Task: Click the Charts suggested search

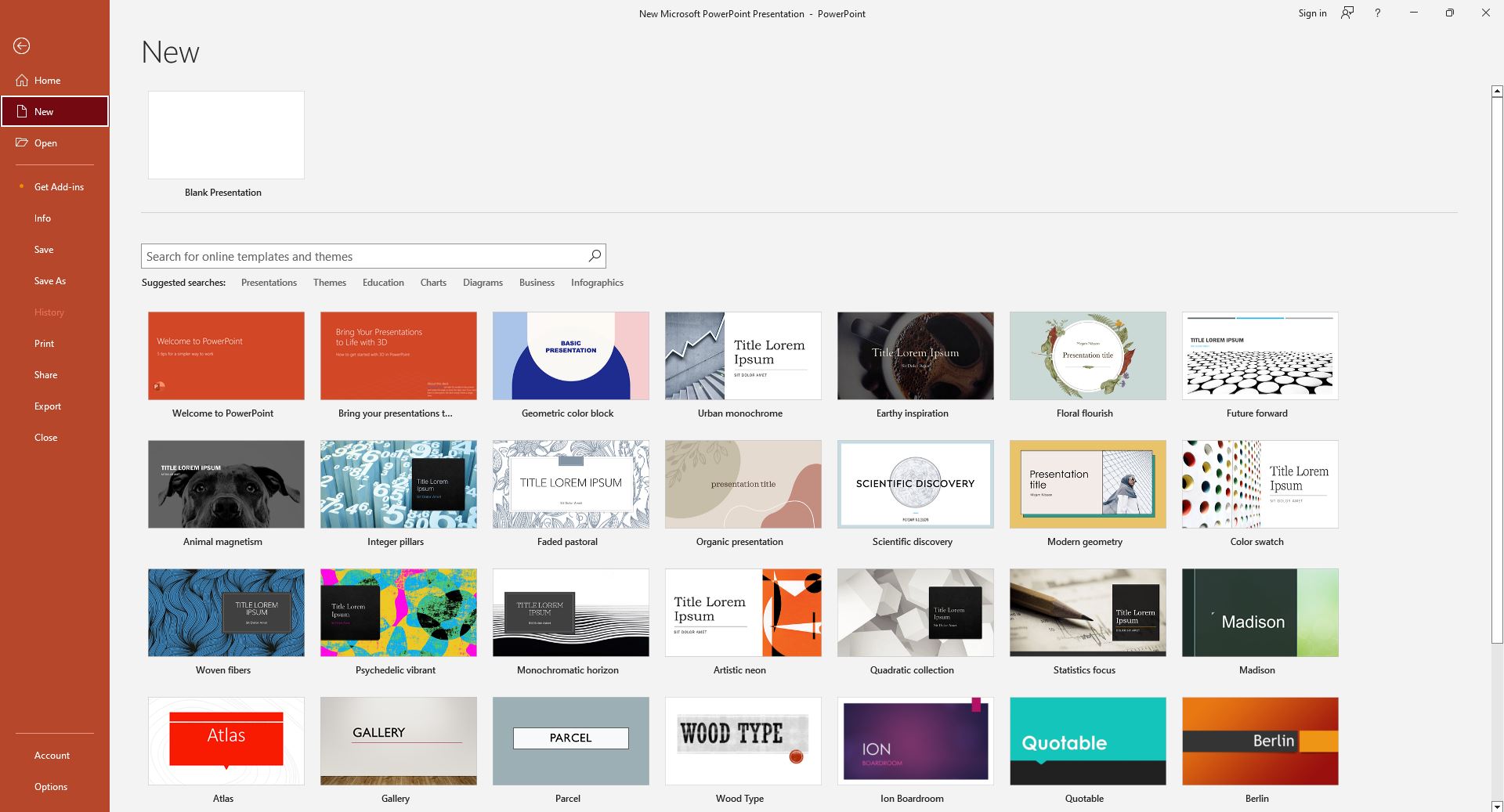Action: pos(433,283)
